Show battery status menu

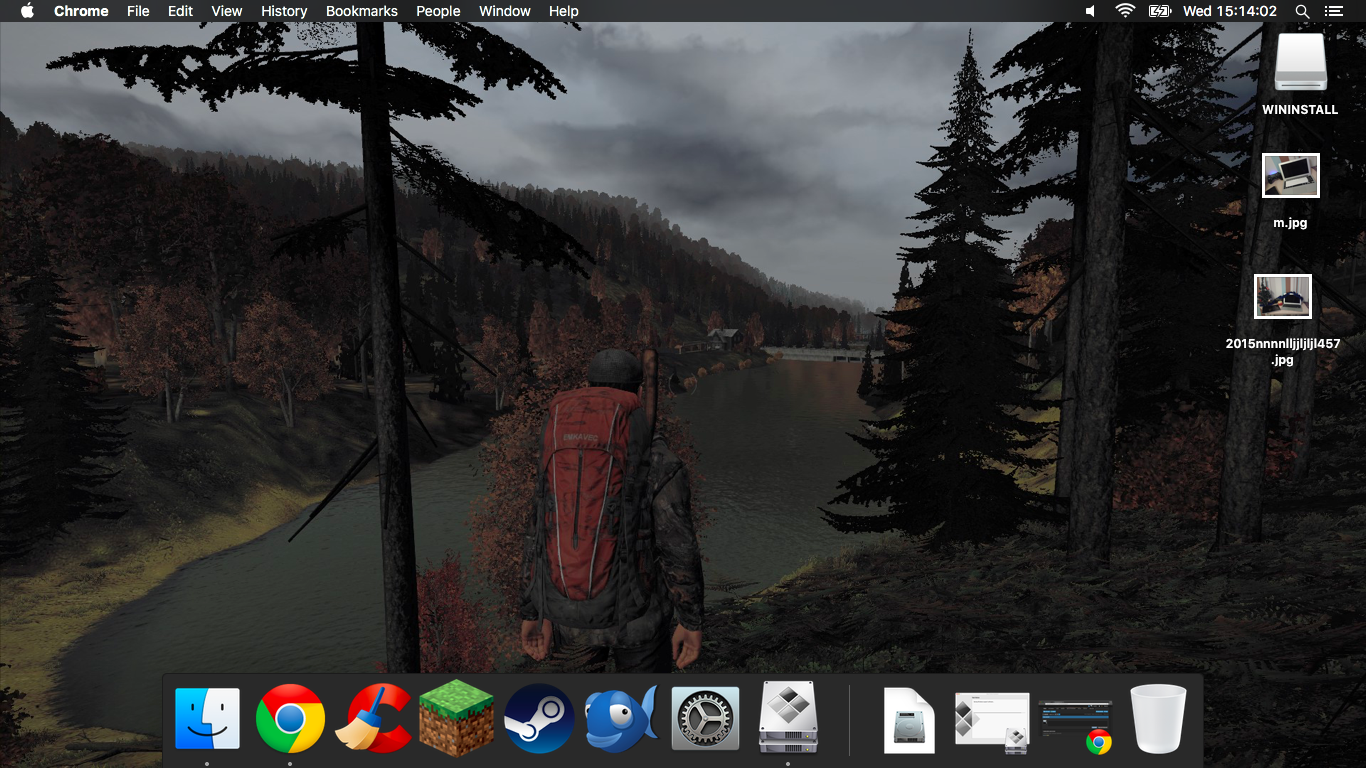click(1160, 11)
